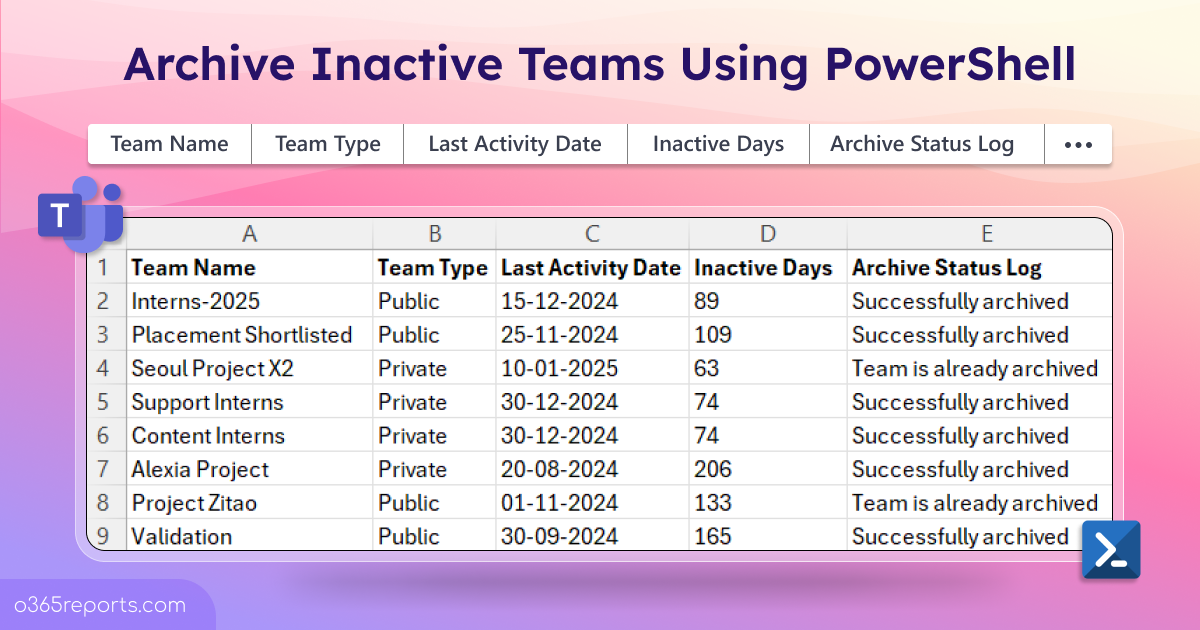Click the 'Archive Inactive Teams Using PowerShell' title
This screenshot has width=1200, height=630.
point(600,64)
